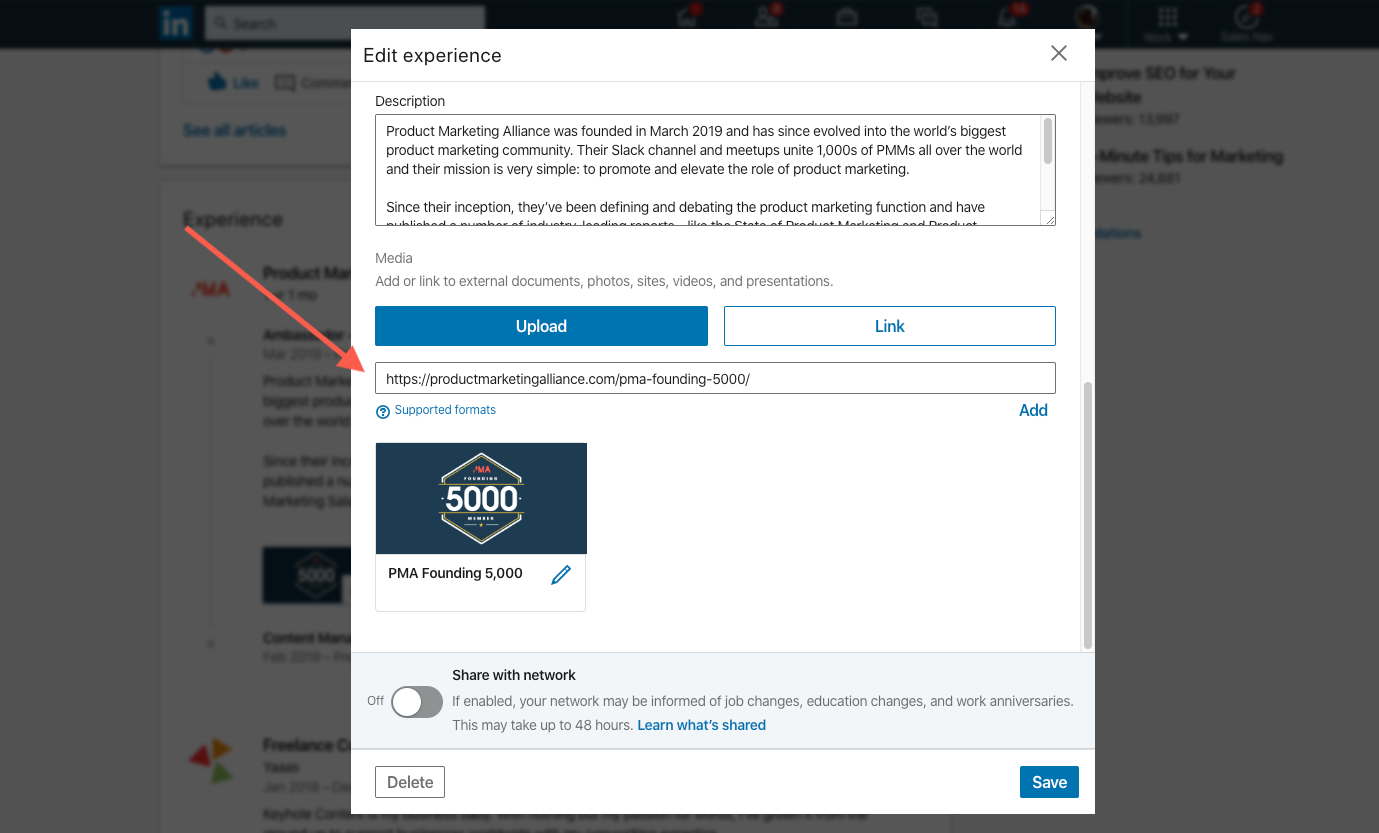Click into the media URL input field
This screenshot has height=833, width=1379.
(x=715, y=378)
